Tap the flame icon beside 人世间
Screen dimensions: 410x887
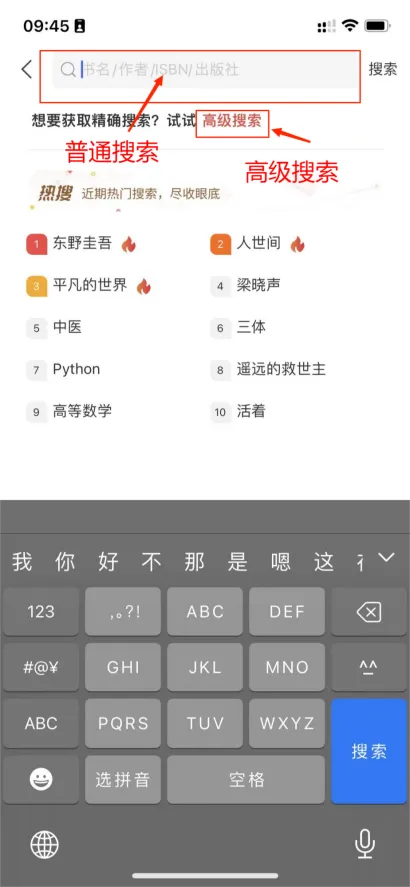(297, 244)
